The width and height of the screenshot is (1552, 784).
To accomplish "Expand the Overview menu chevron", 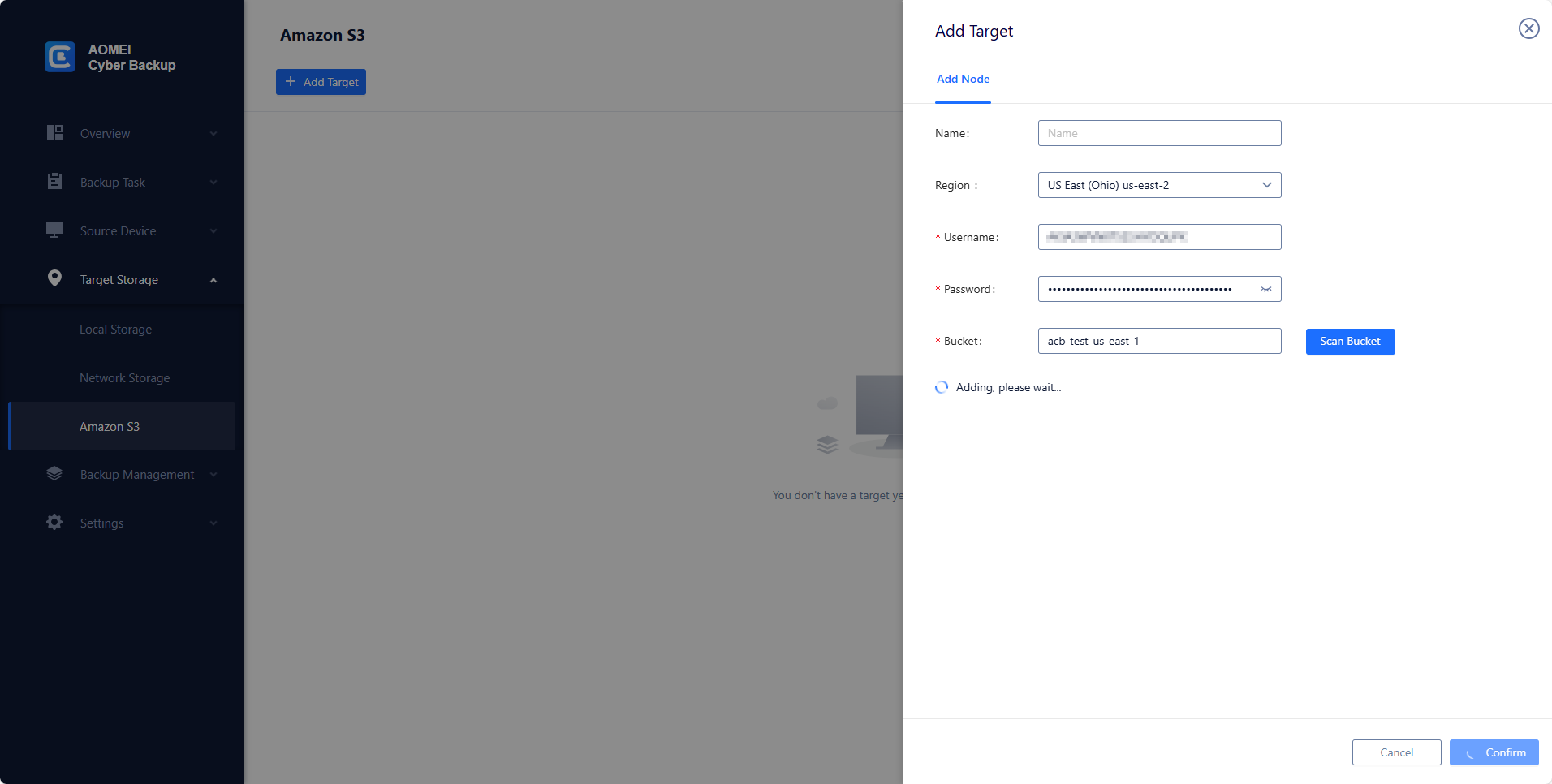I will pos(213,134).
